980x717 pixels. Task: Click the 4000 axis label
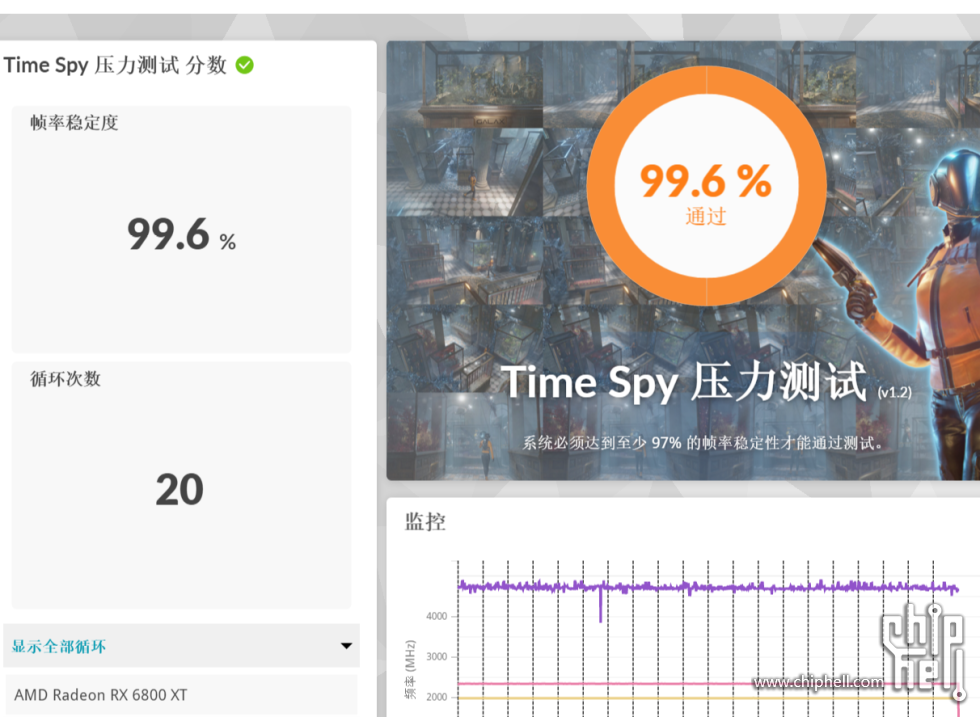[436, 616]
